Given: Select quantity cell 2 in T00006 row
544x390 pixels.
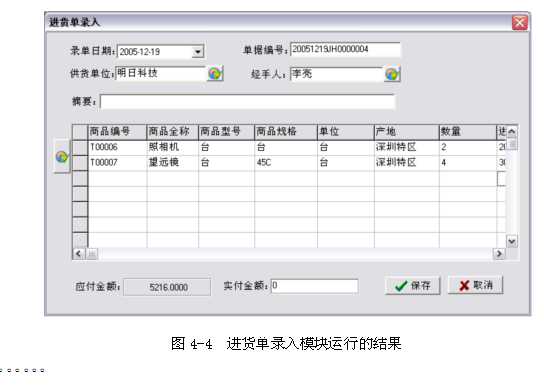Looking at the screenshot, I should tap(468, 147).
